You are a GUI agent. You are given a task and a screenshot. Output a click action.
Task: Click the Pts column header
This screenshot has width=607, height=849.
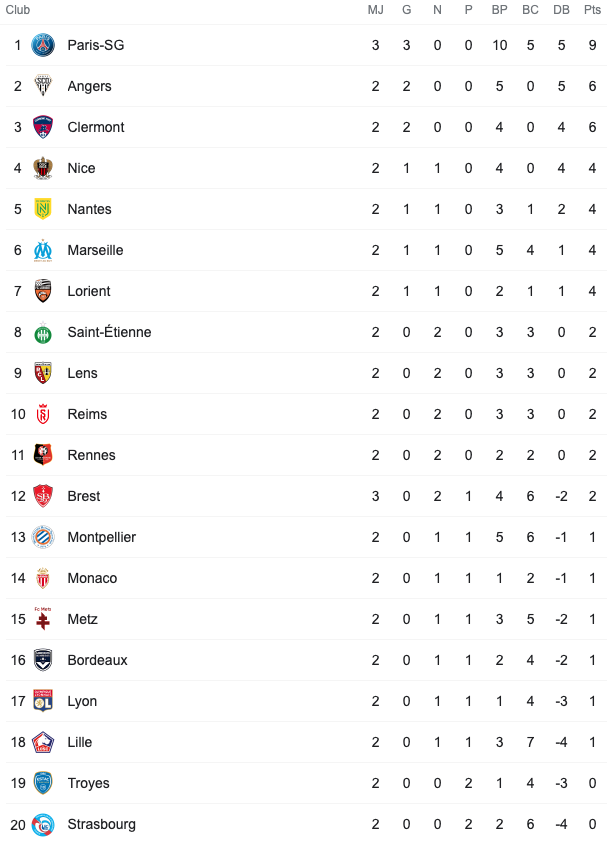pos(592,10)
